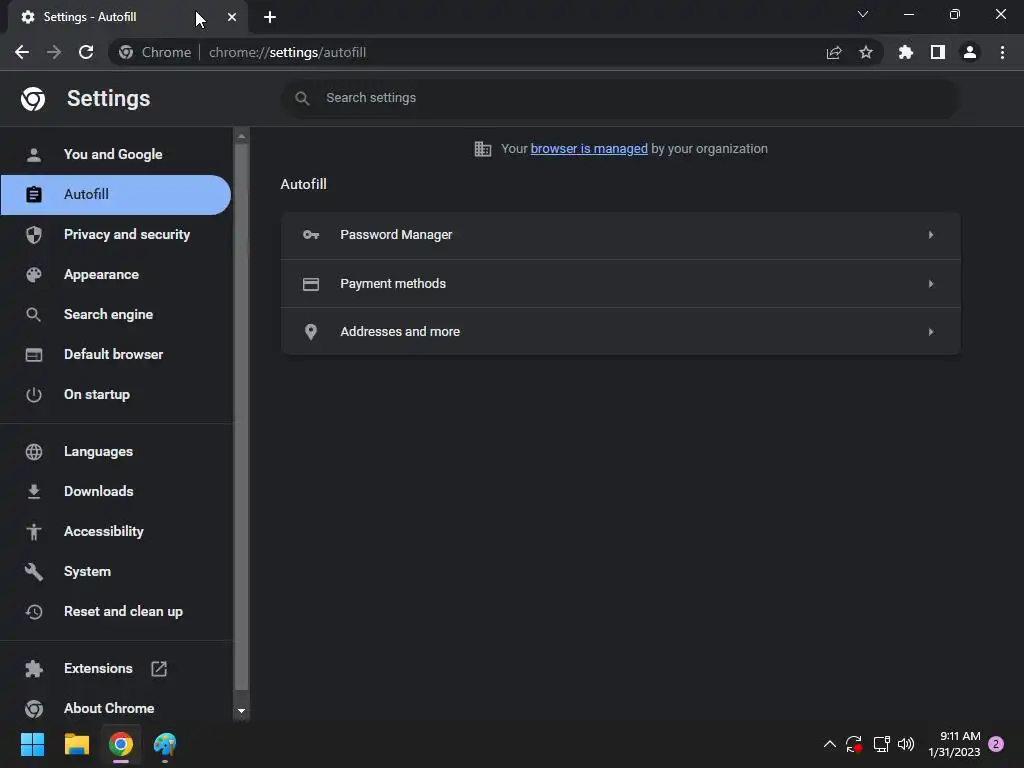Image resolution: width=1024 pixels, height=768 pixels.
Task: Show hidden system tray icons
Action: (829, 744)
